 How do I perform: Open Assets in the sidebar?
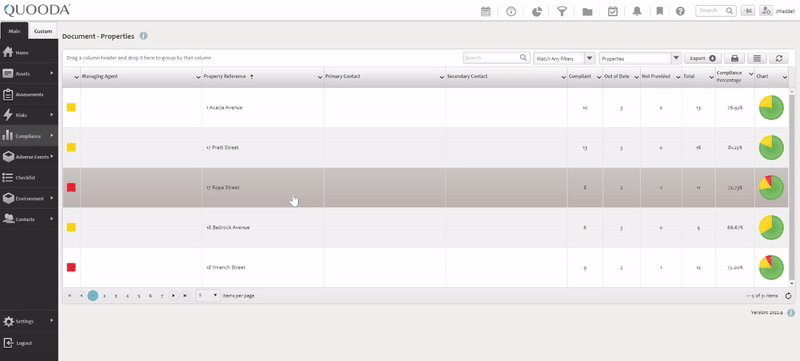pos(29,73)
